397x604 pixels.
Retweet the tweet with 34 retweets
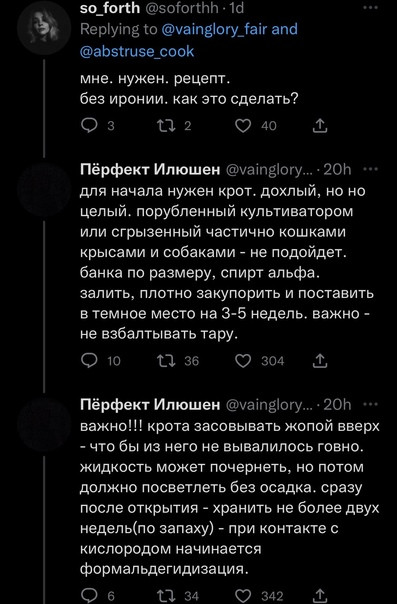tap(166, 596)
